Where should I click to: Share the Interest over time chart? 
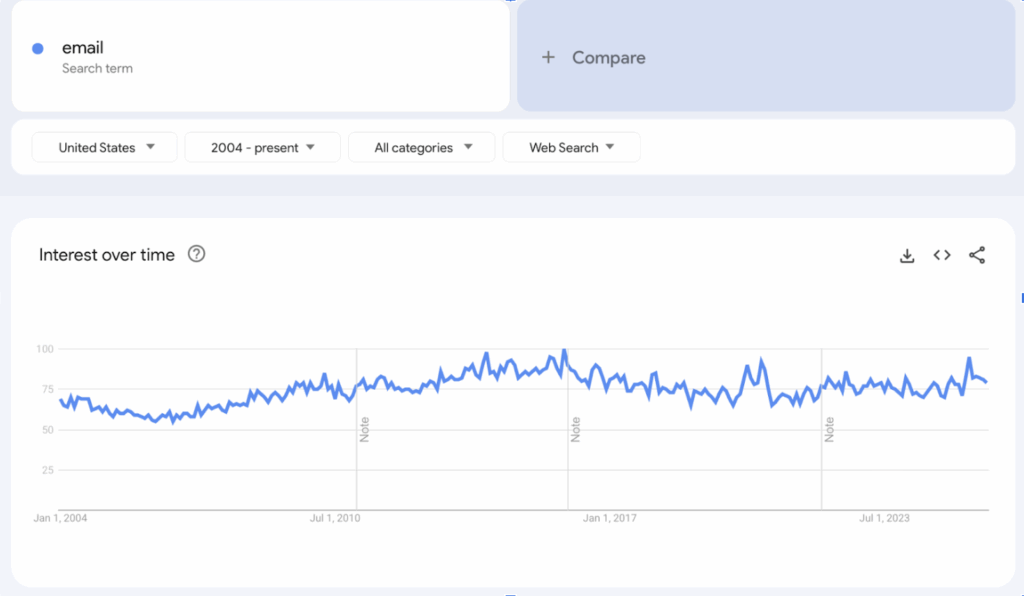pos(977,255)
